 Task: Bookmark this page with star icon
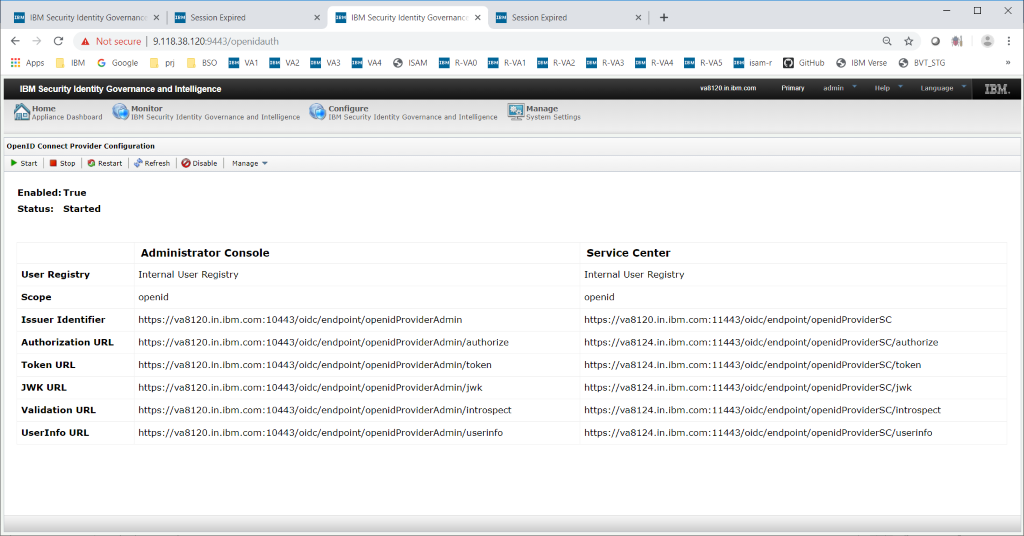(908, 41)
